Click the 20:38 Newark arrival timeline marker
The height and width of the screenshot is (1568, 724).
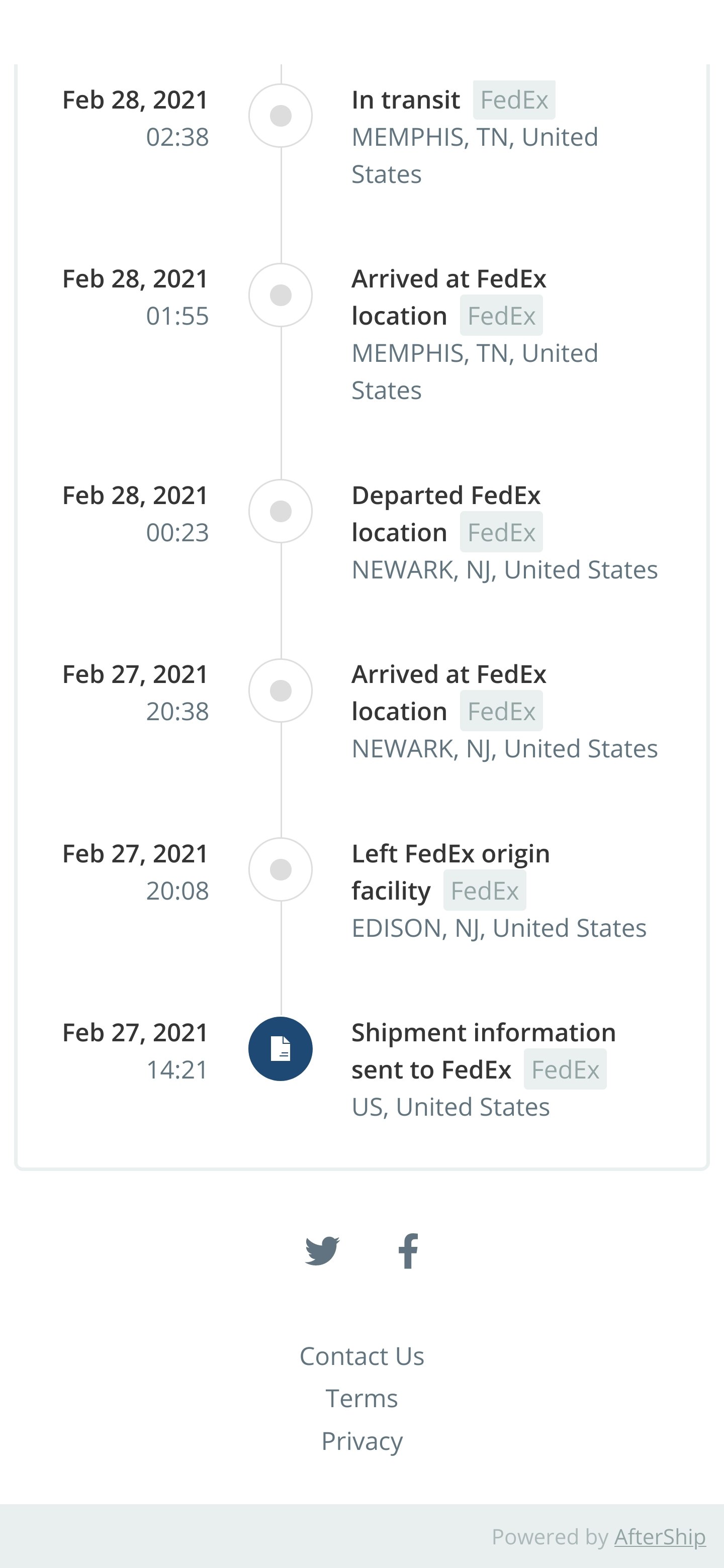(280, 691)
